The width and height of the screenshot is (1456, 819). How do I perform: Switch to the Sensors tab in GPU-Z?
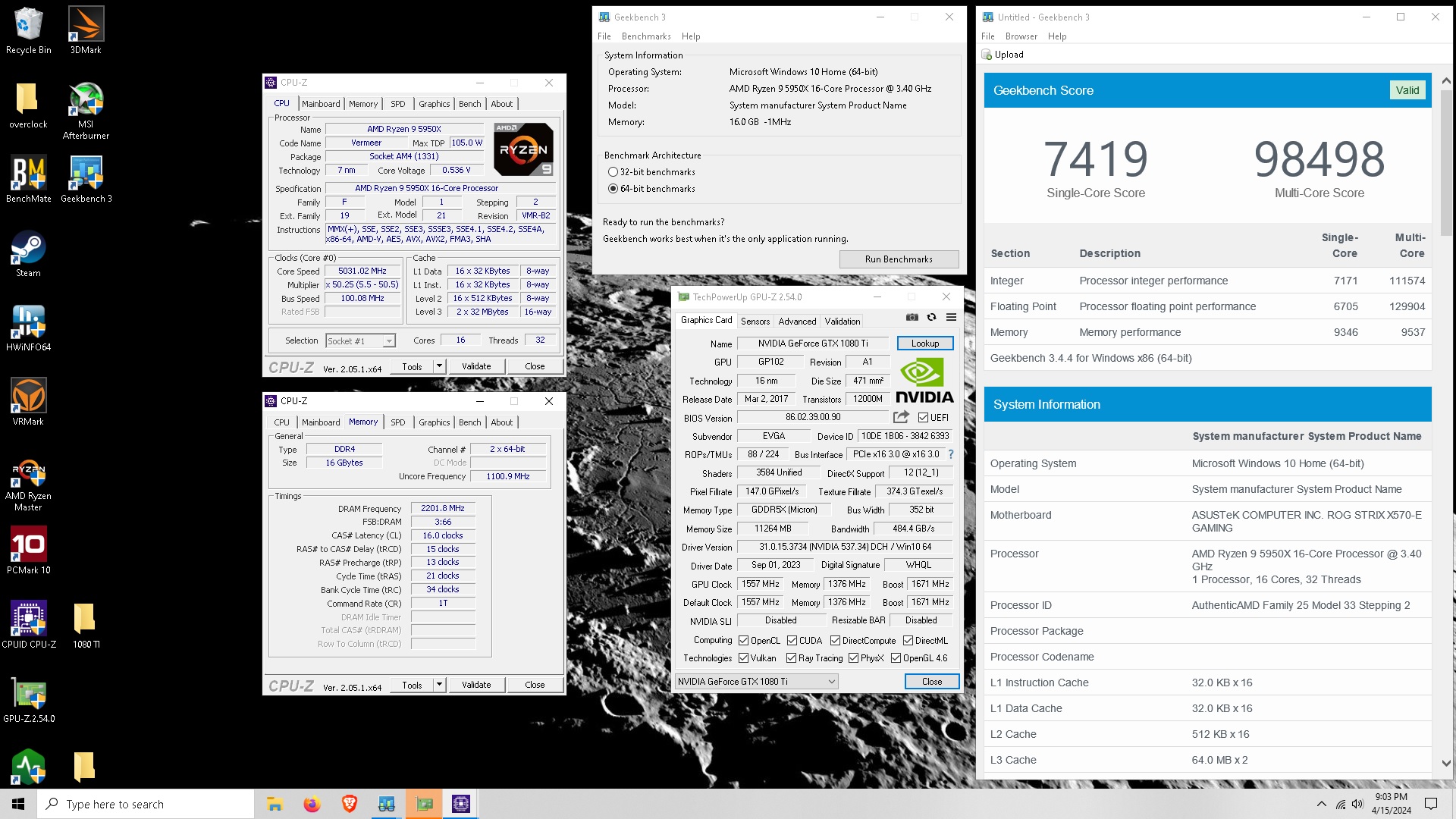[x=755, y=322]
